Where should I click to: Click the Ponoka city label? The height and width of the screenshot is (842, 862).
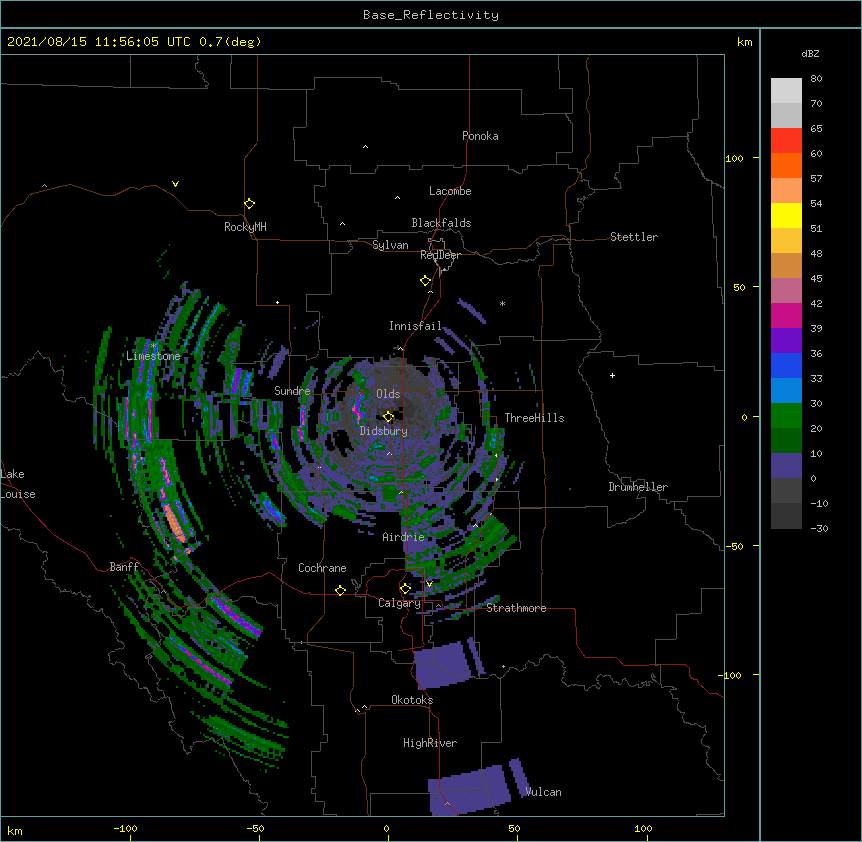pyautogui.click(x=480, y=136)
